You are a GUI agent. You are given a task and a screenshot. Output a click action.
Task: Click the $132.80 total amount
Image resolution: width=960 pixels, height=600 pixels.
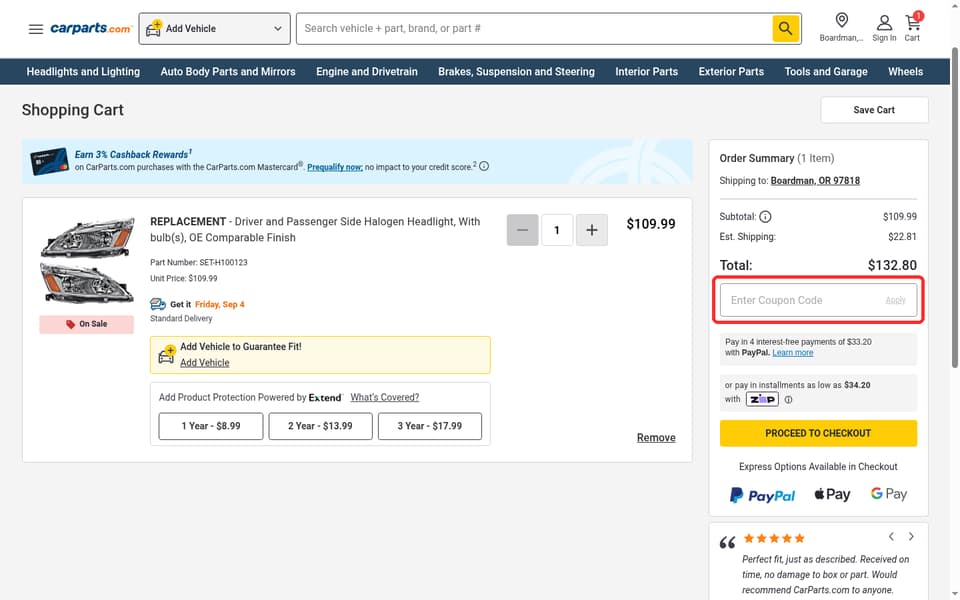(892, 266)
